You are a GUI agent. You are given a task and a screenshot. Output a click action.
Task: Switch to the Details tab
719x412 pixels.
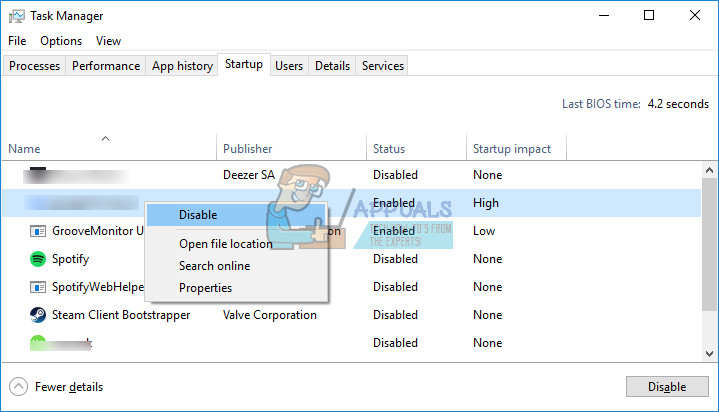pyautogui.click(x=332, y=66)
